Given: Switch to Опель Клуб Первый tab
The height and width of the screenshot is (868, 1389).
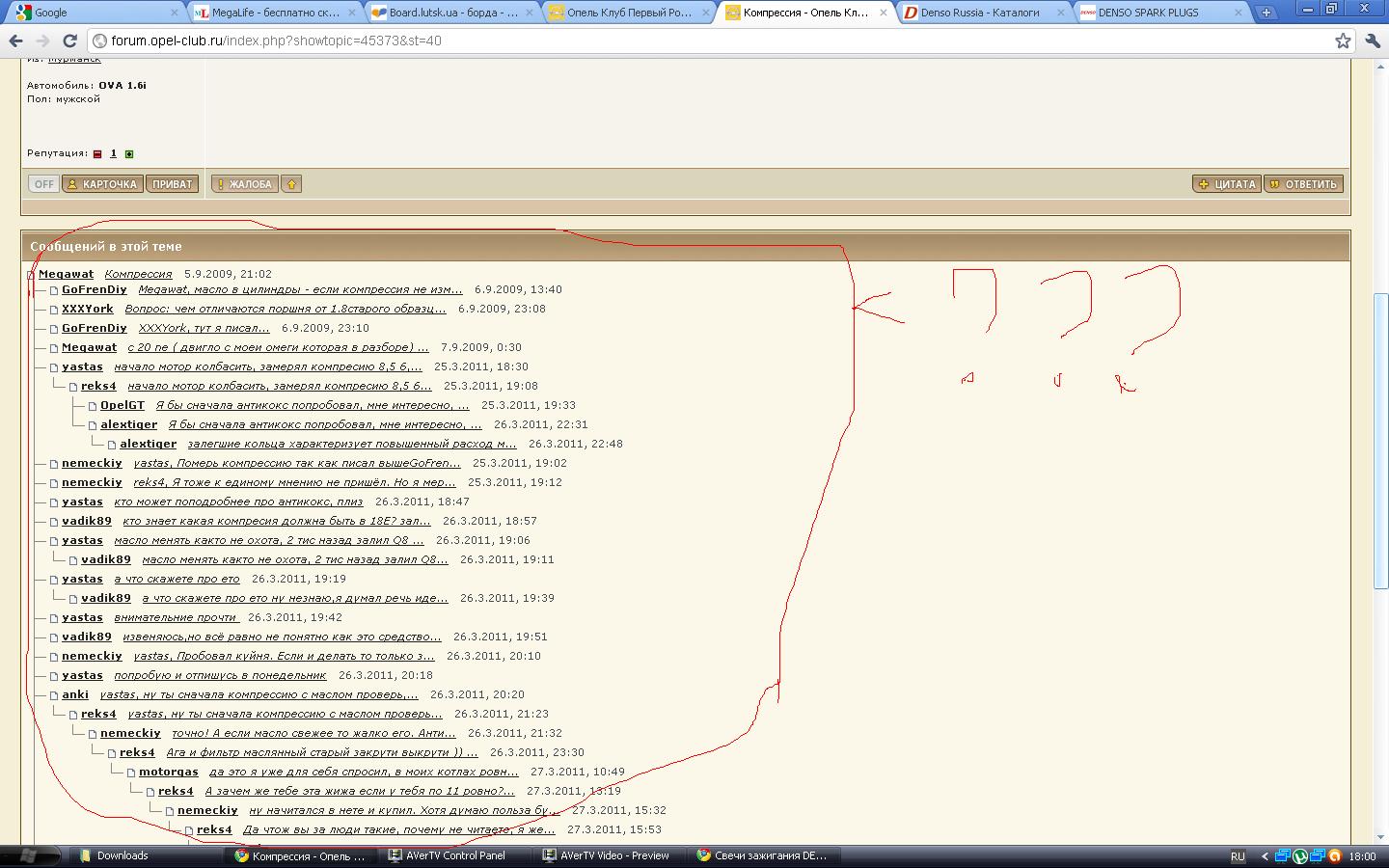Looking at the screenshot, I should tap(630, 13).
